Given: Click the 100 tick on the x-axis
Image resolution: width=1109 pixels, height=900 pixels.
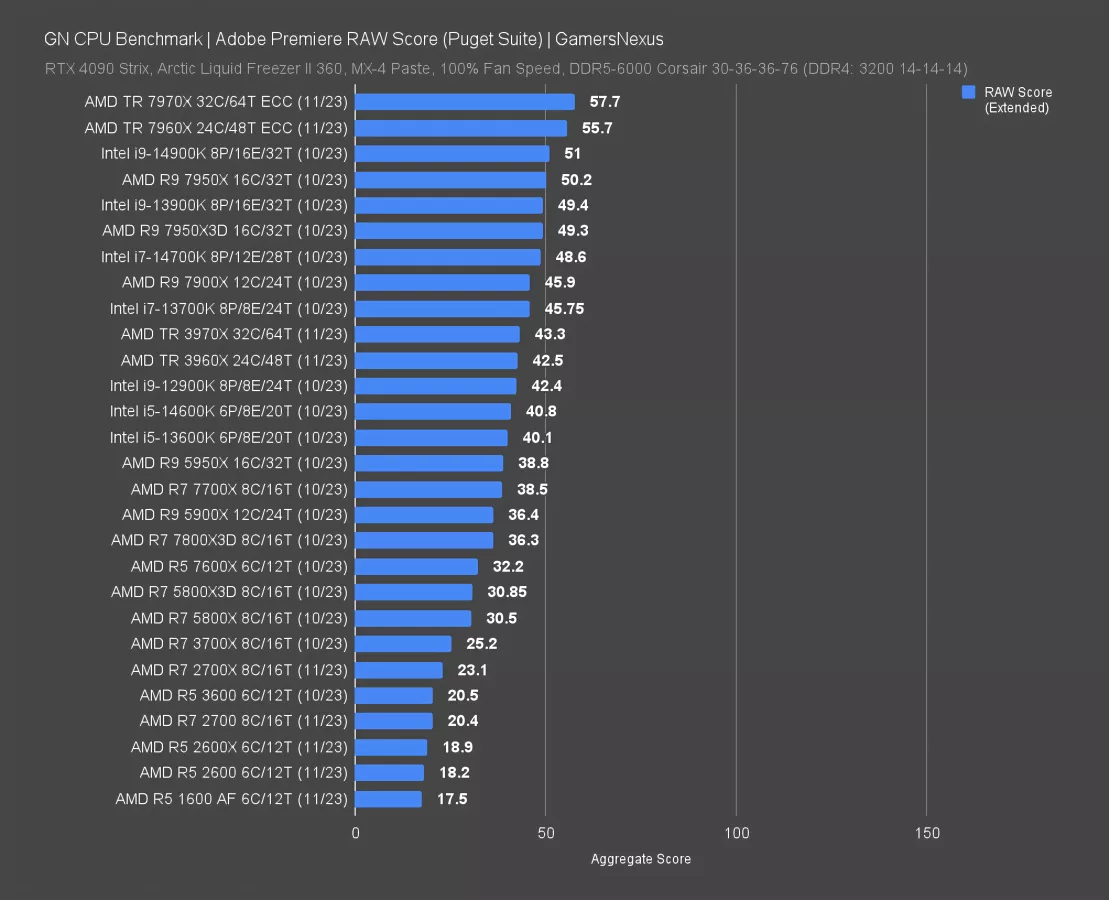Looking at the screenshot, I should [x=736, y=833].
